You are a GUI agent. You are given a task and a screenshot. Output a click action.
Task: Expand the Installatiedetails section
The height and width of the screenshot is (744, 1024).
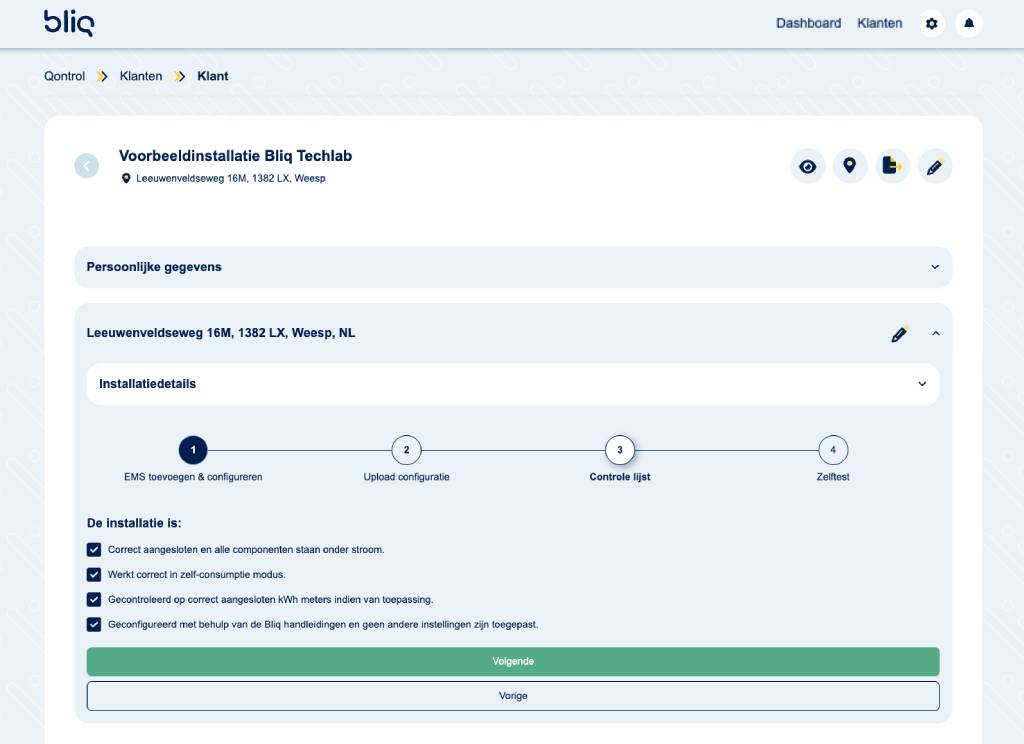tap(922, 384)
